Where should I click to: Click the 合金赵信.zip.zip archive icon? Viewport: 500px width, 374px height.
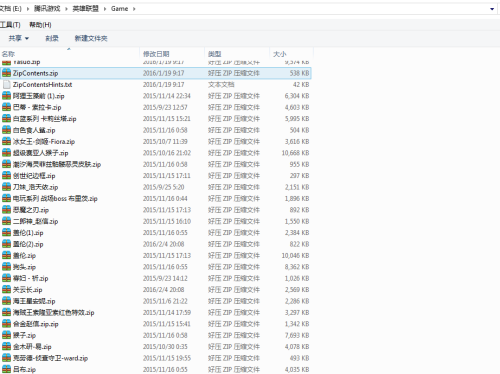point(6,324)
